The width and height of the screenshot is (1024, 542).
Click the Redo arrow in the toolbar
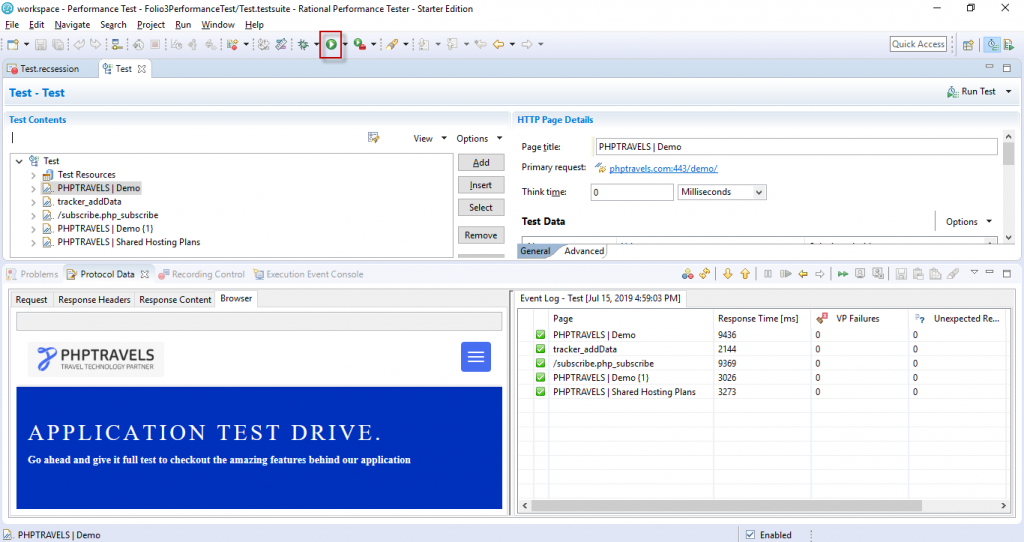95,44
